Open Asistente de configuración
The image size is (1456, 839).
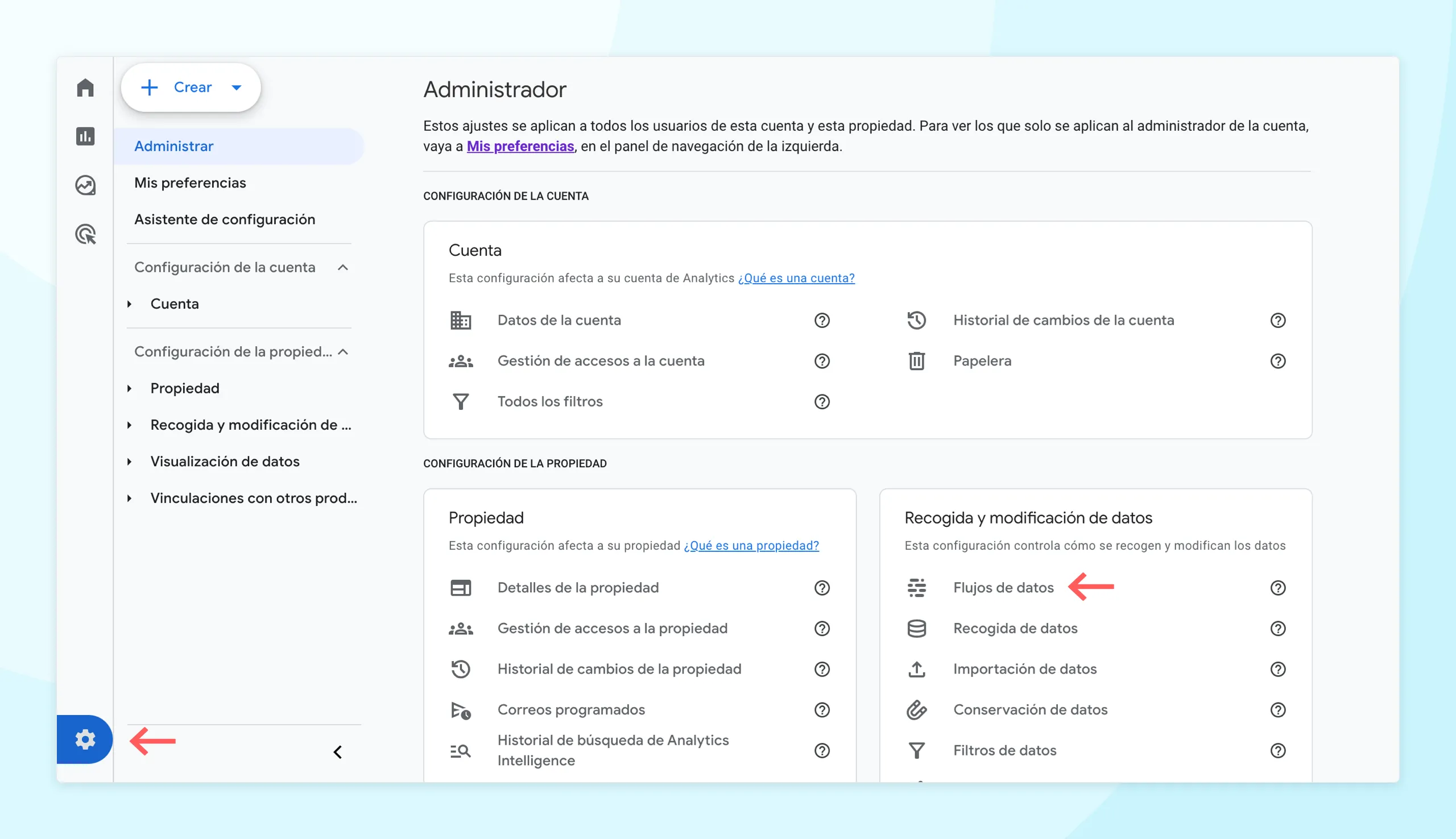tap(224, 218)
